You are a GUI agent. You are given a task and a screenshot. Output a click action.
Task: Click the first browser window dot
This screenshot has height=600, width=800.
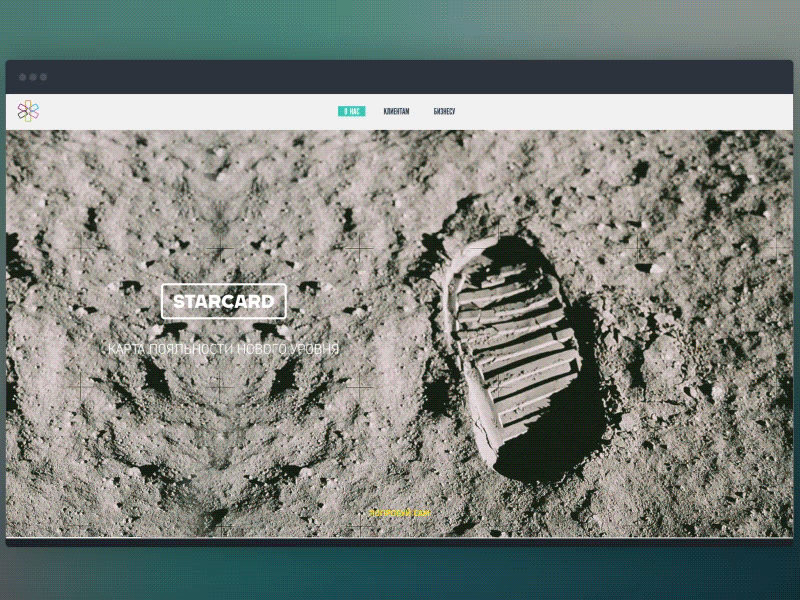coord(22,77)
